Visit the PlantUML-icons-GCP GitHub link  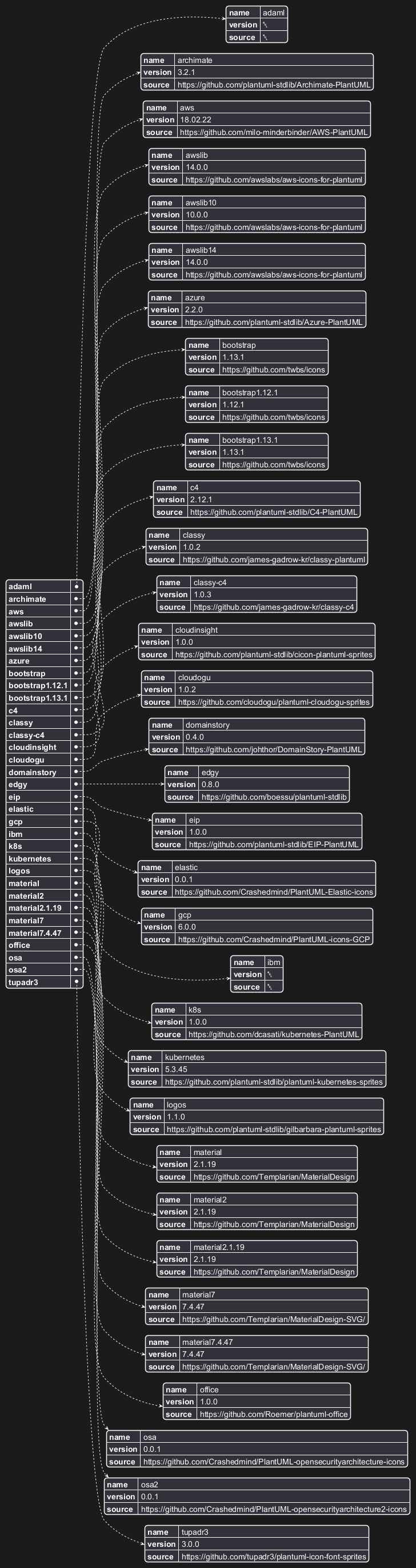[x=273, y=939]
